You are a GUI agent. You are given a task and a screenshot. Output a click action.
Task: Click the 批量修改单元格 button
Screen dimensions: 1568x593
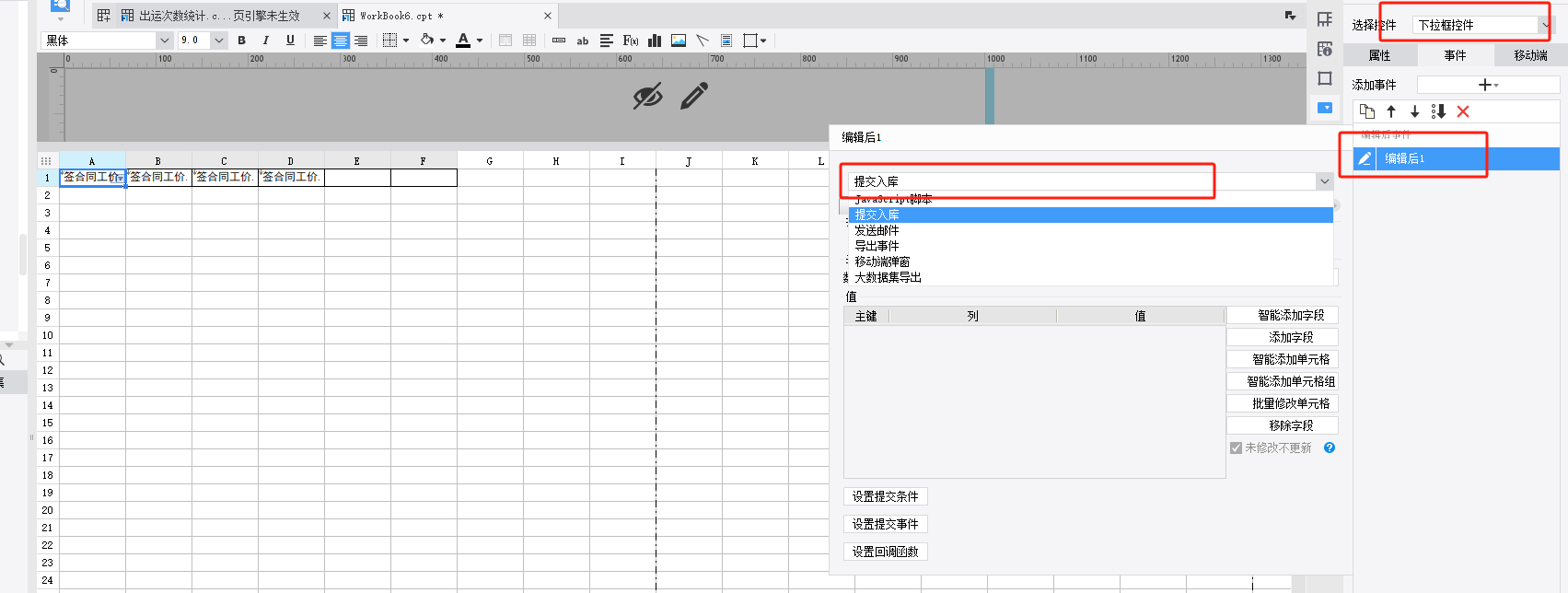click(1282, 403)
